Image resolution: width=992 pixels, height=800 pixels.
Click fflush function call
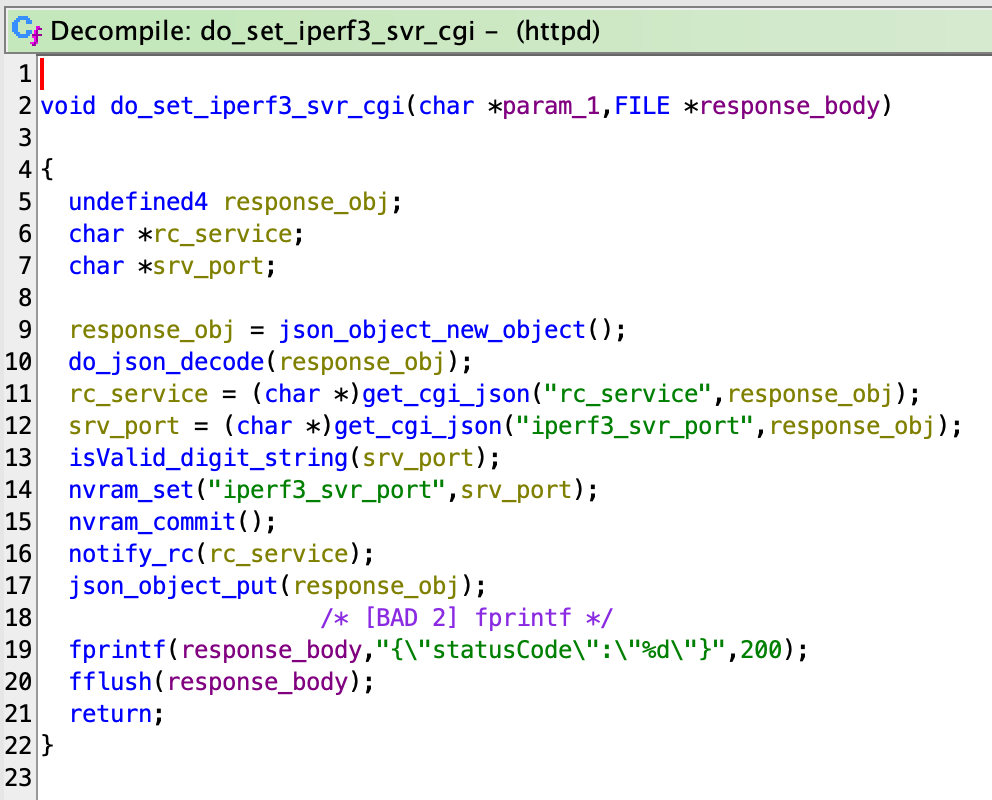click(110, 682)
